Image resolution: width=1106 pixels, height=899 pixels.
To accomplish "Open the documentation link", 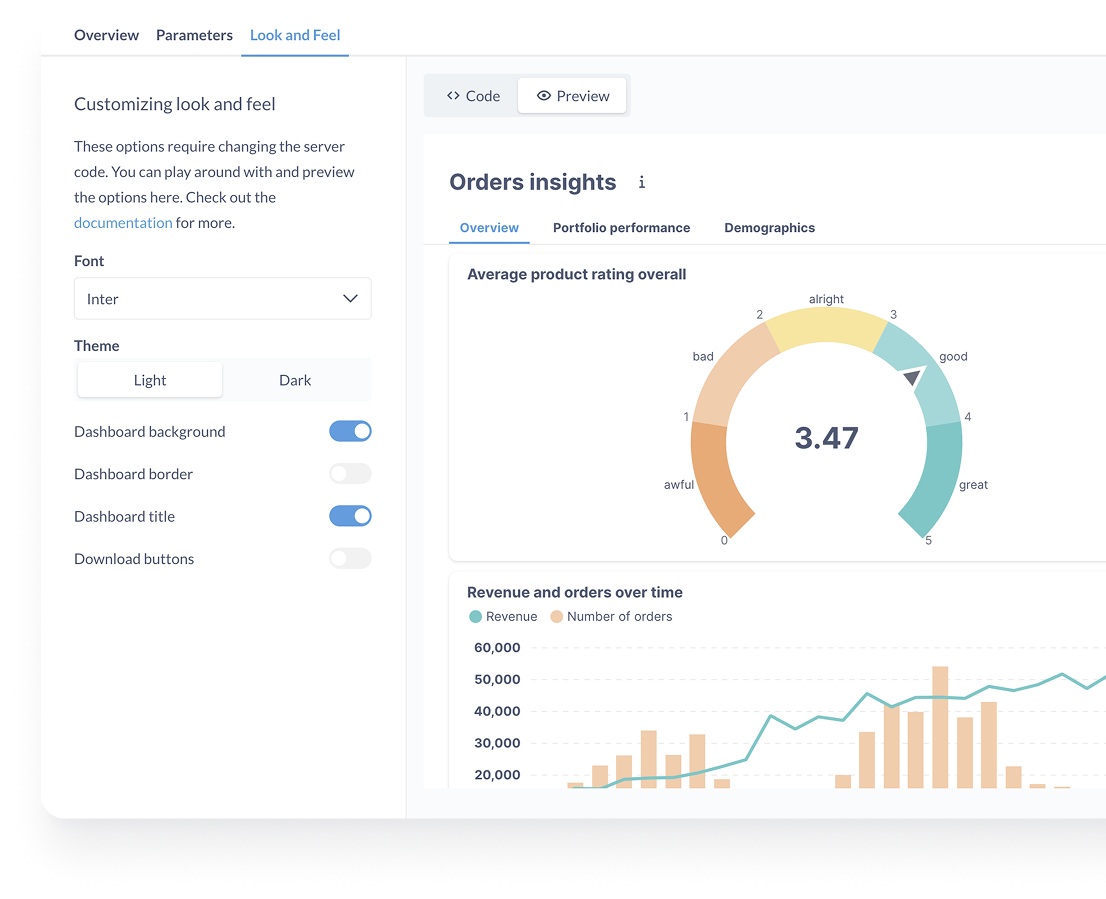I will point(123,223).
